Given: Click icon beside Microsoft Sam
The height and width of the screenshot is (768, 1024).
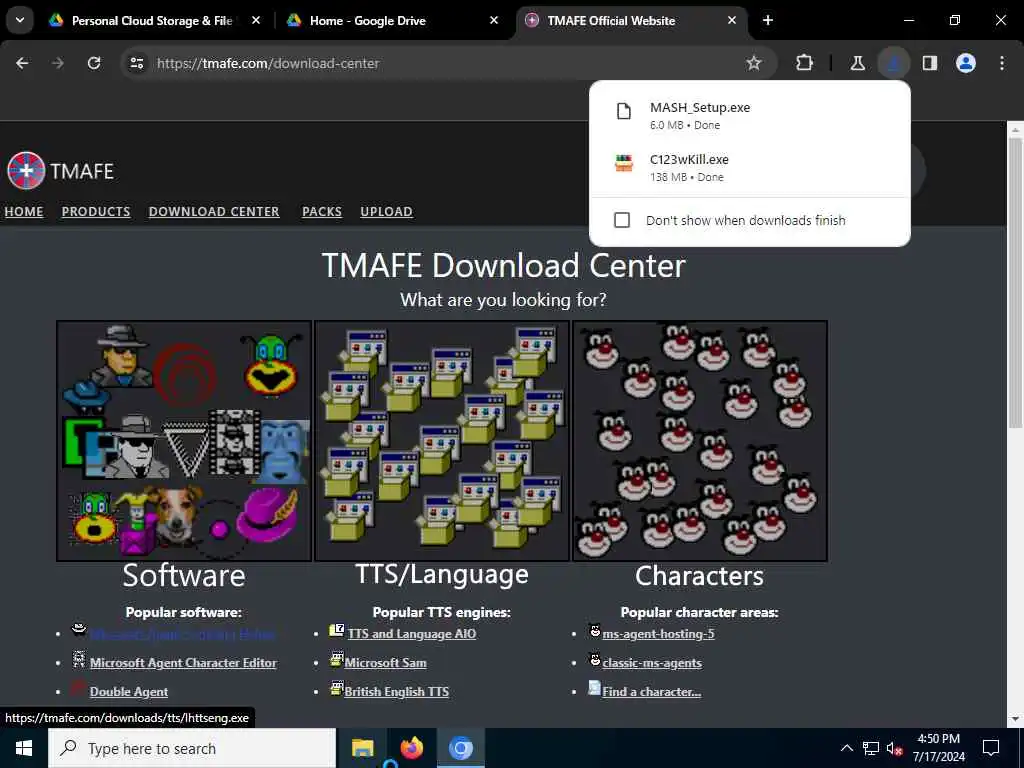Looking at the screenshot, I should 336,660.
